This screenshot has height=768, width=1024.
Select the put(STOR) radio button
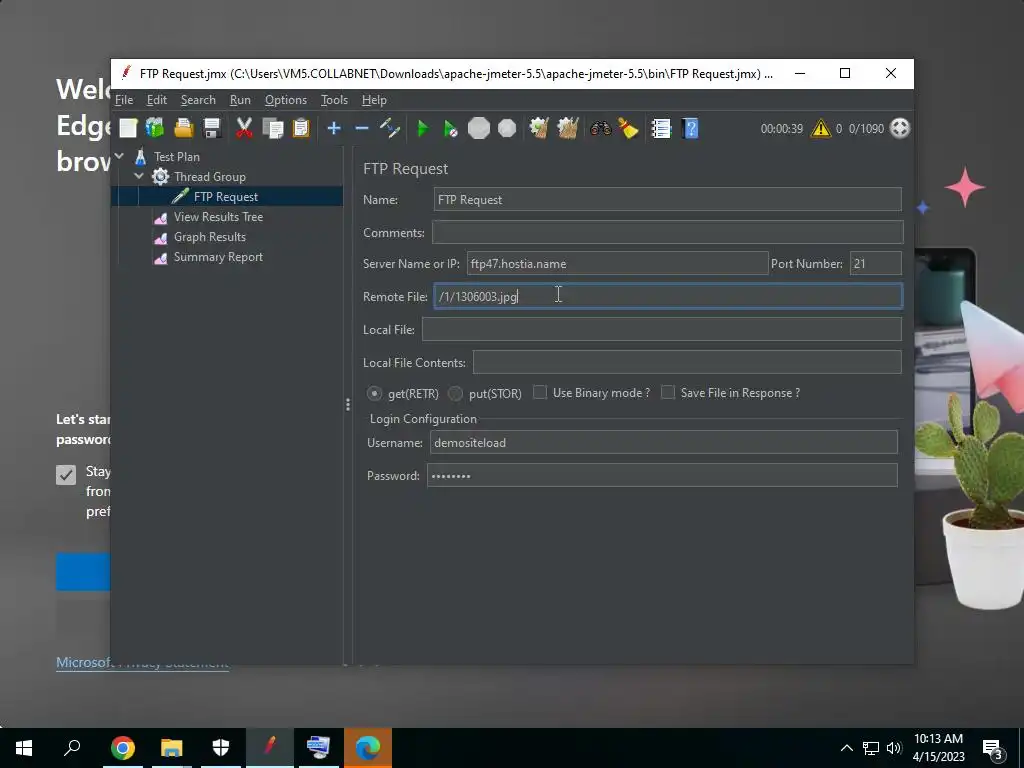tap(455, 393)
